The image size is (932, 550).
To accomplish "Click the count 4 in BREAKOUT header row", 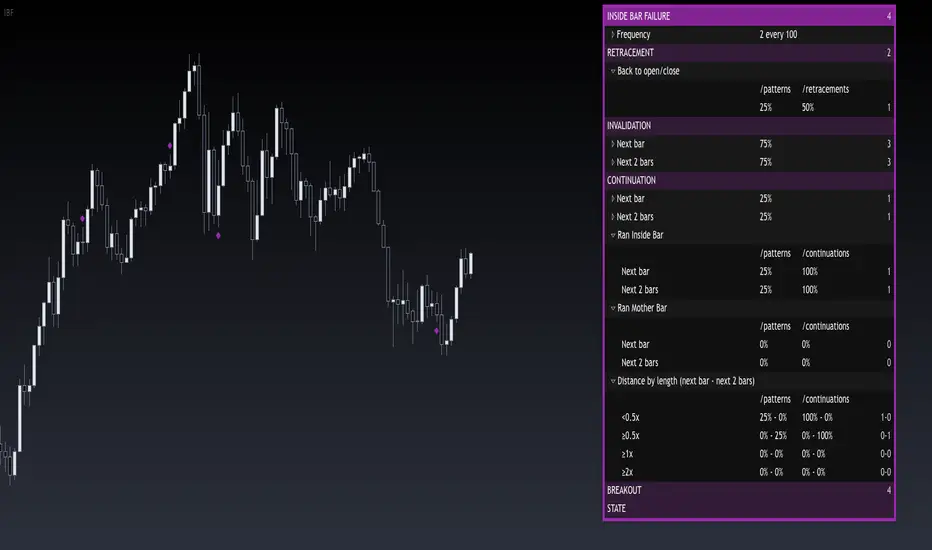I will (889, 491).
